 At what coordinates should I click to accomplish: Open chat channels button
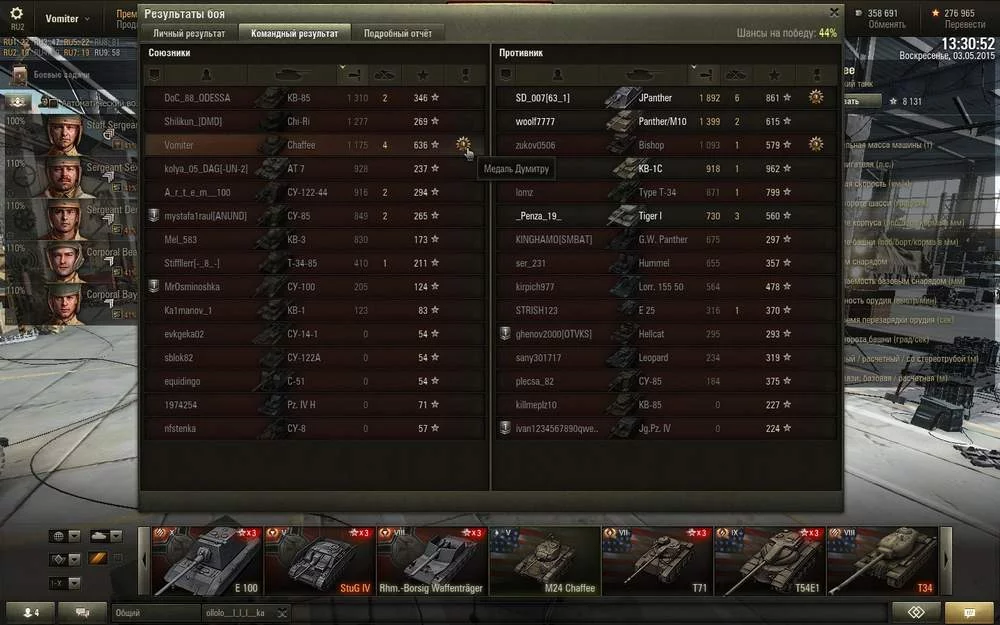tap(82, 612)
